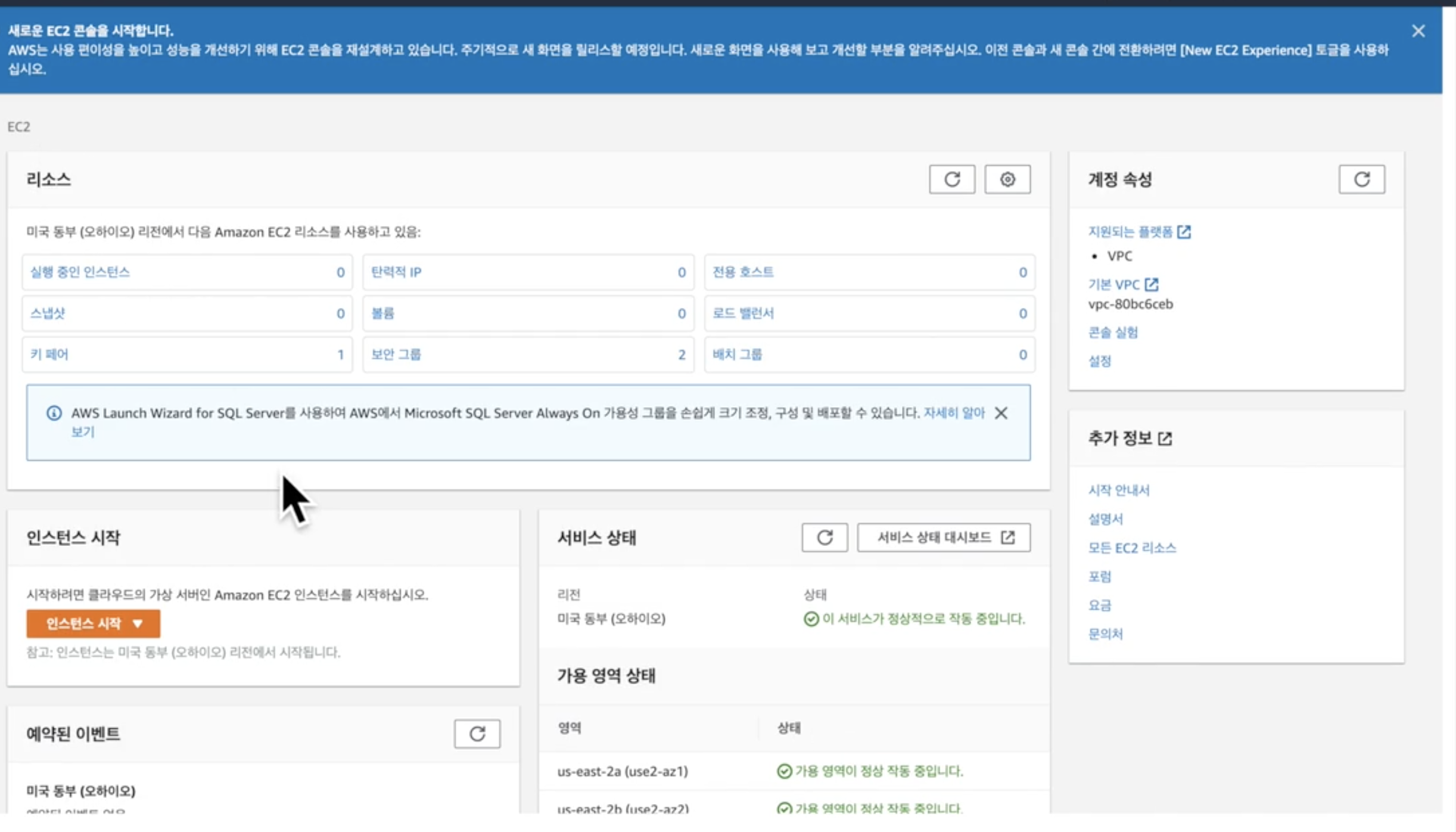This screenshot has height=832, width=1456.
Task: Open the 콘솔 실험 console experiments link
Action: point(1112,333)
